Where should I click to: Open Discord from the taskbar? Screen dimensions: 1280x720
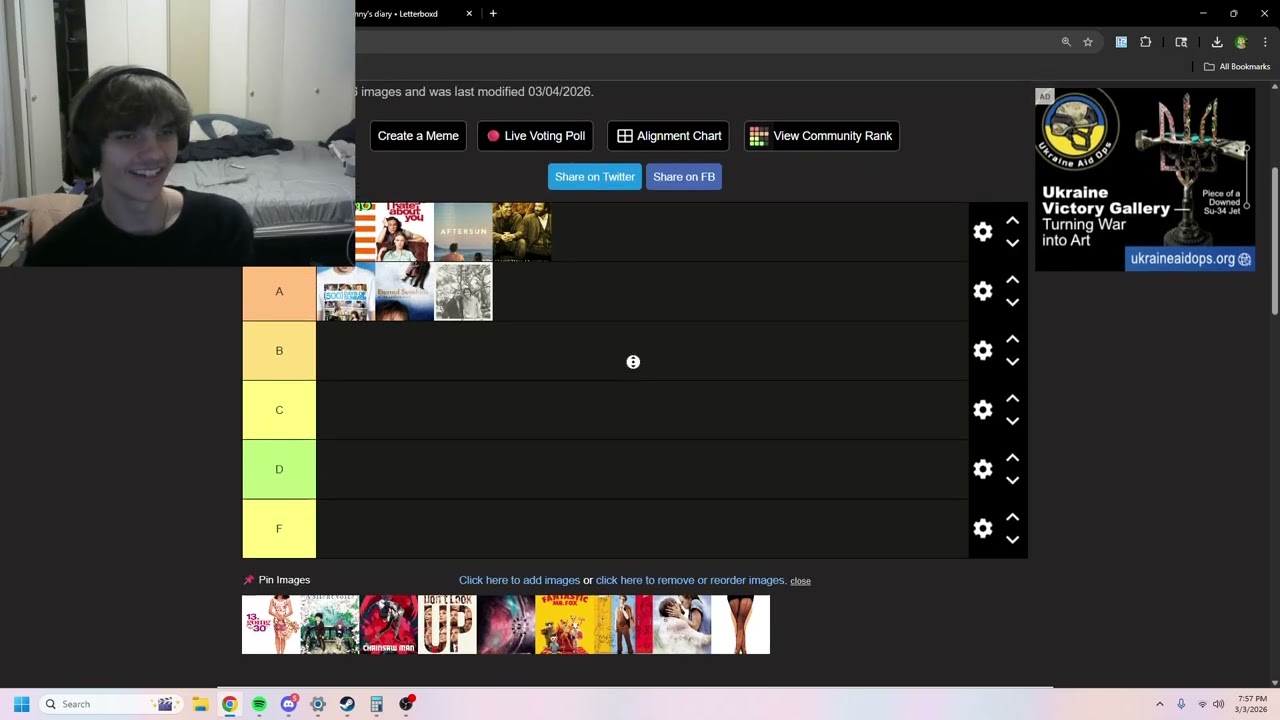click(289, 704)
